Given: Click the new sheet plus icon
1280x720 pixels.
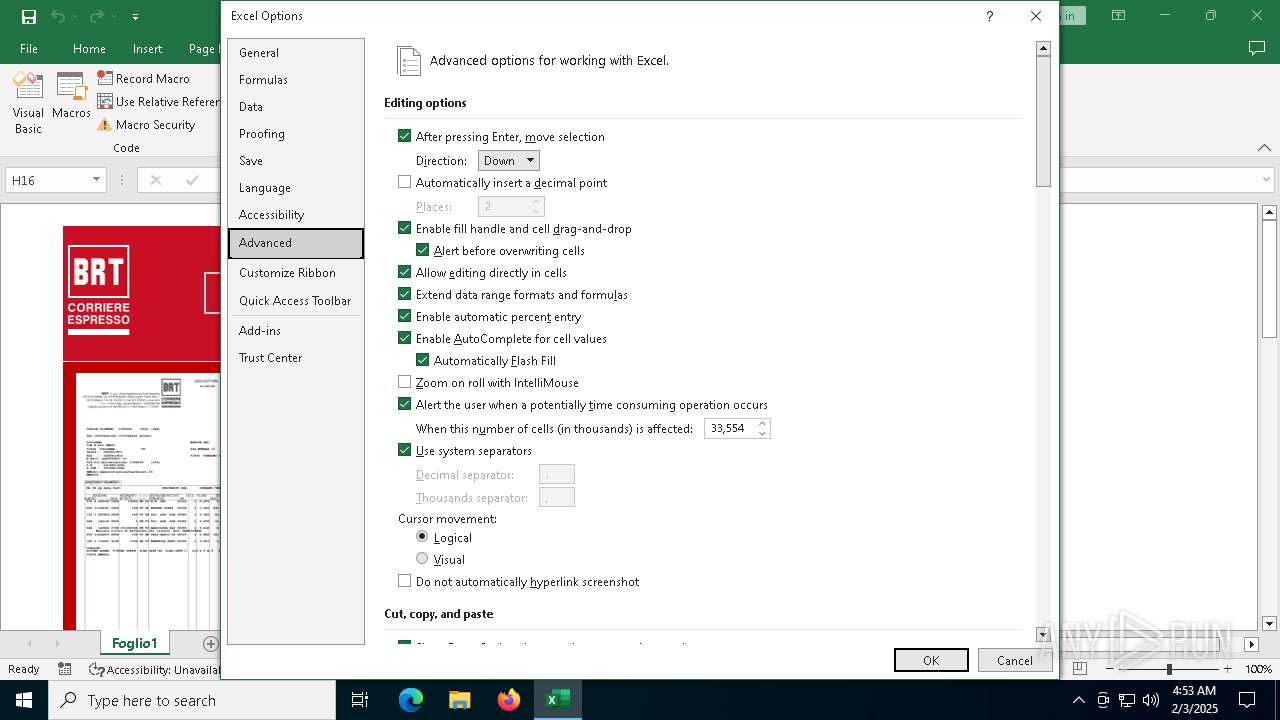Looking at the screenshot, I should (x=210, y=644).
